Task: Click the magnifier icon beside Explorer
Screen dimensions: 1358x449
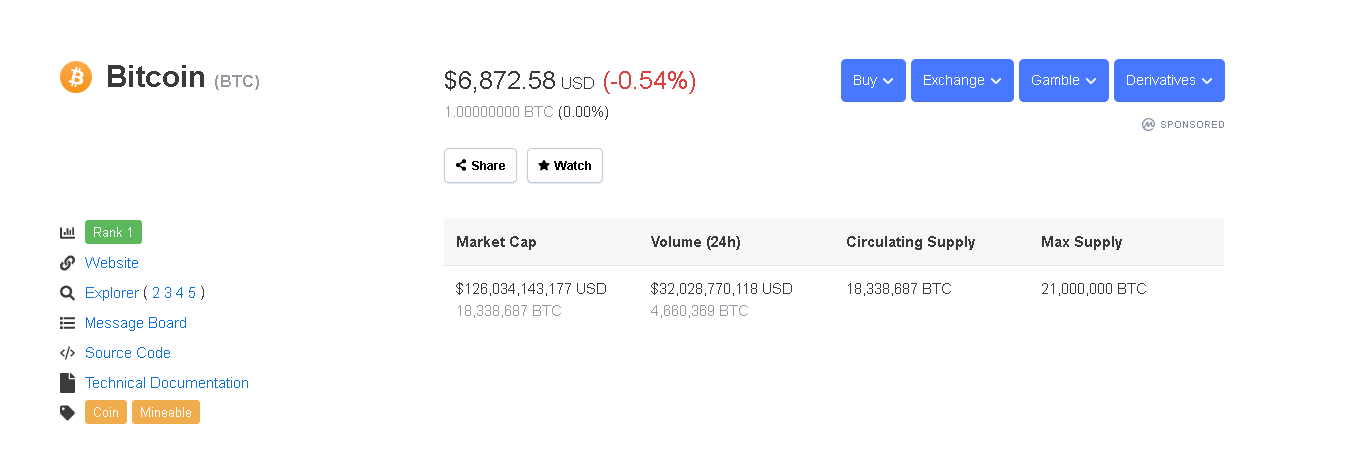Action: [x=67, y=293]
